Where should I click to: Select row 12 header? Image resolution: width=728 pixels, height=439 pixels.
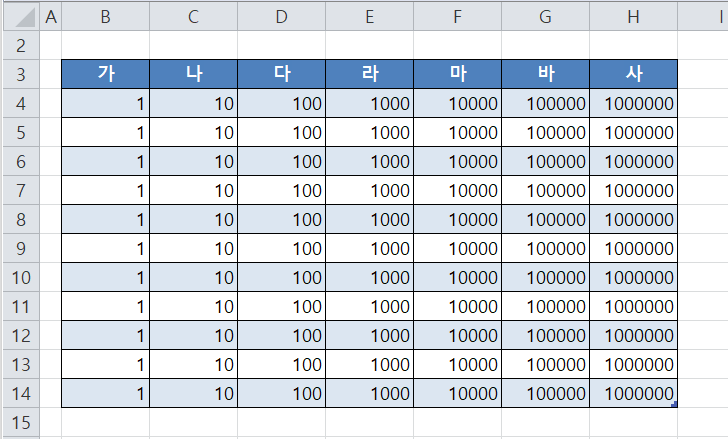21,335
